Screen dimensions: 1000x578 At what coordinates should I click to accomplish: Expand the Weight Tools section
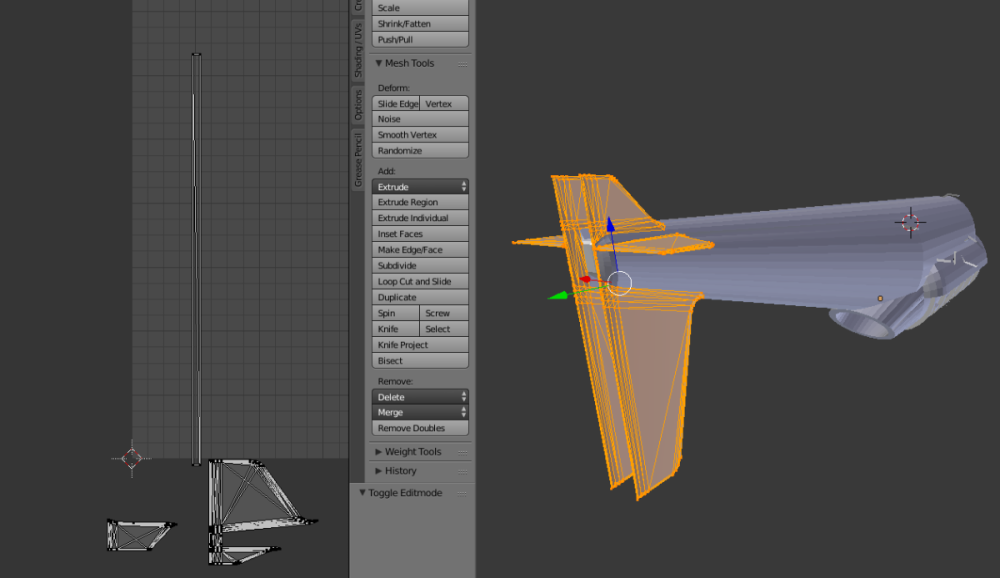pos(413,451)
